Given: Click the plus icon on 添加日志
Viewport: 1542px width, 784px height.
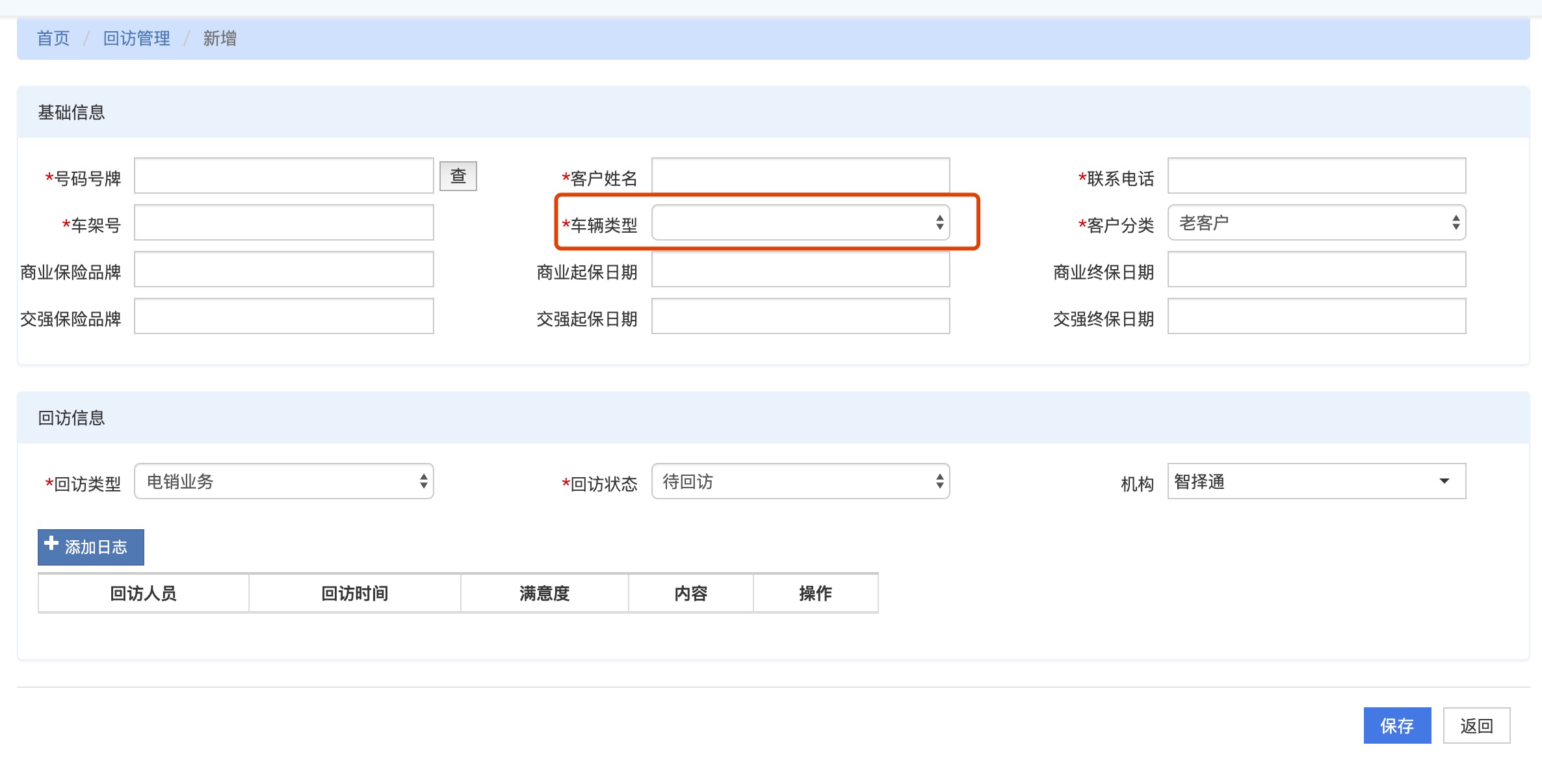Looking at the screenshot, I should (x=51, y=543).
